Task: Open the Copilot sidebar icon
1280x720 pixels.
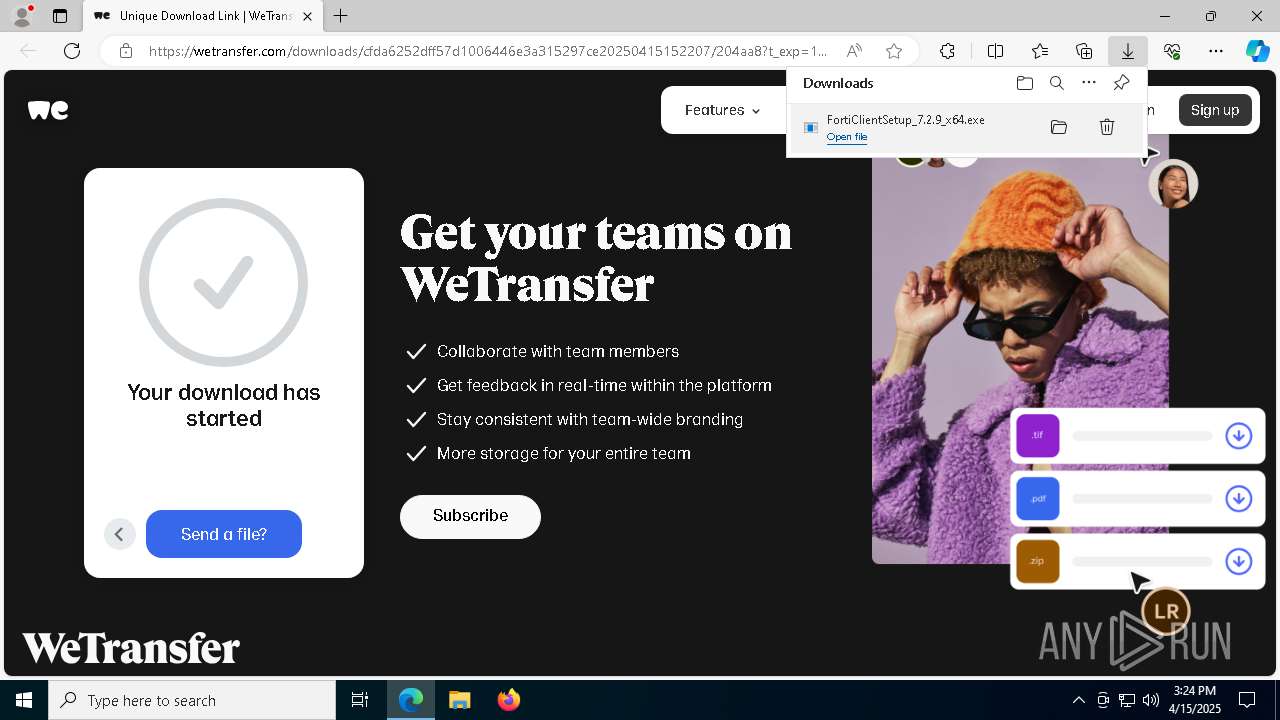Action: tap(1257, 51)
